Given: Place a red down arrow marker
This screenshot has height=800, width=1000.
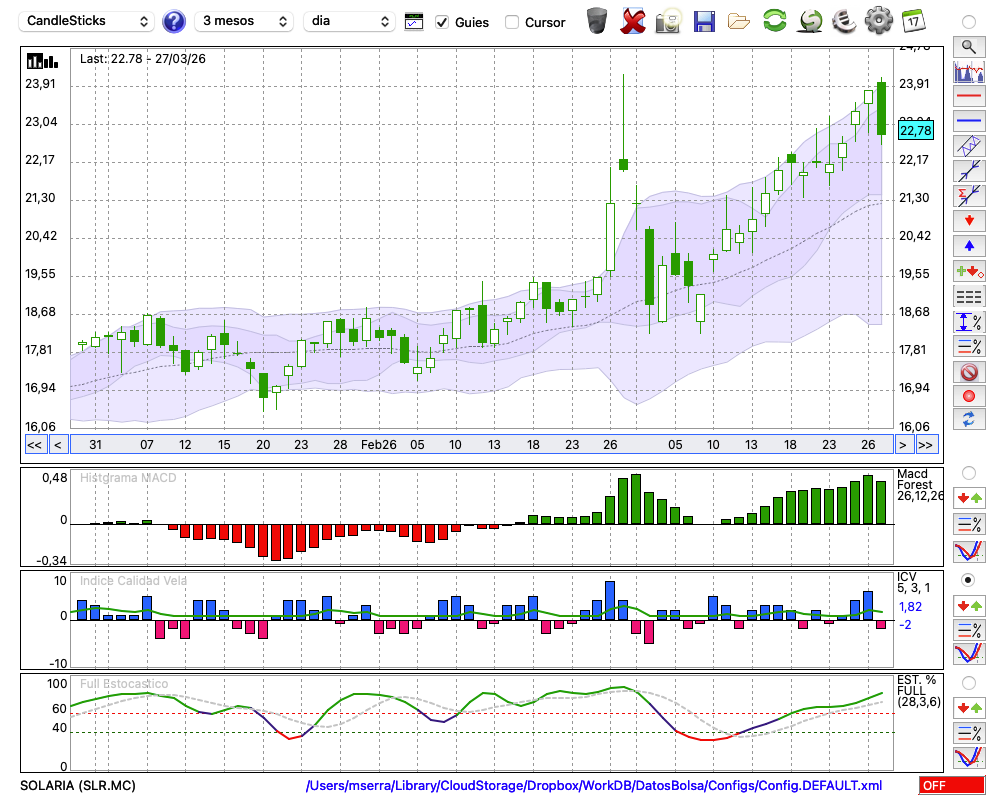Looking at the screenshot, I should pos(968,220).
